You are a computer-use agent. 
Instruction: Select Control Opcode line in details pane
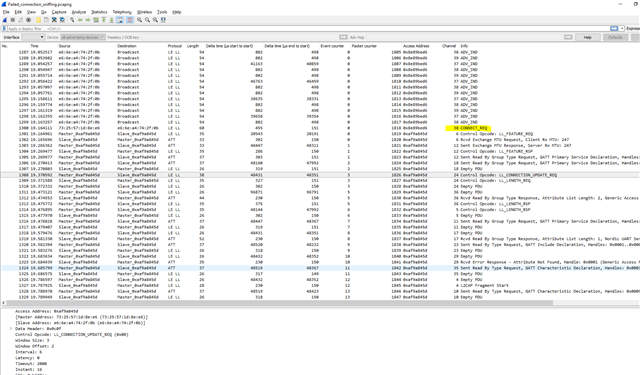point(72,335)
